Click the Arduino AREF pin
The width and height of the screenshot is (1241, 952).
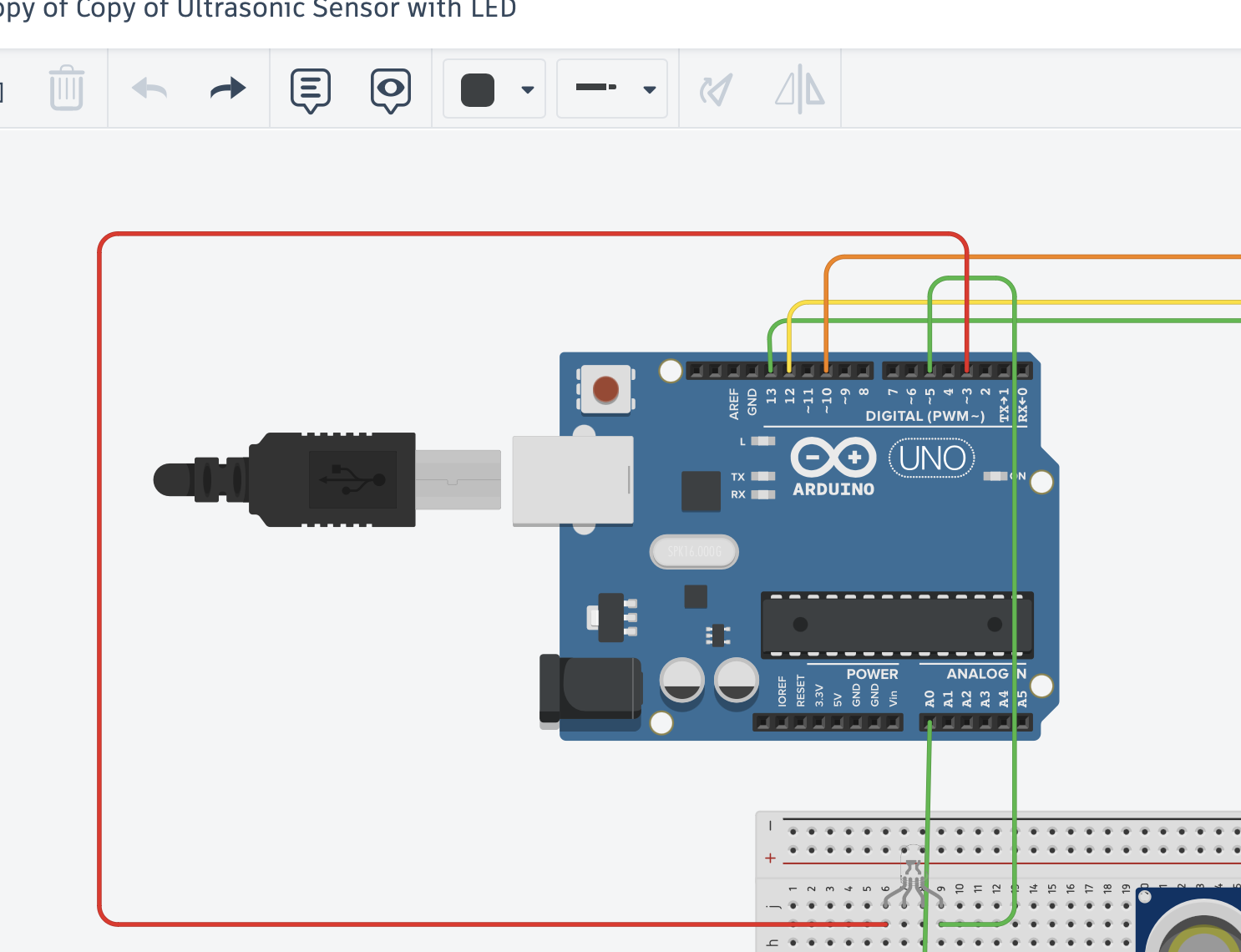(733, 370)
